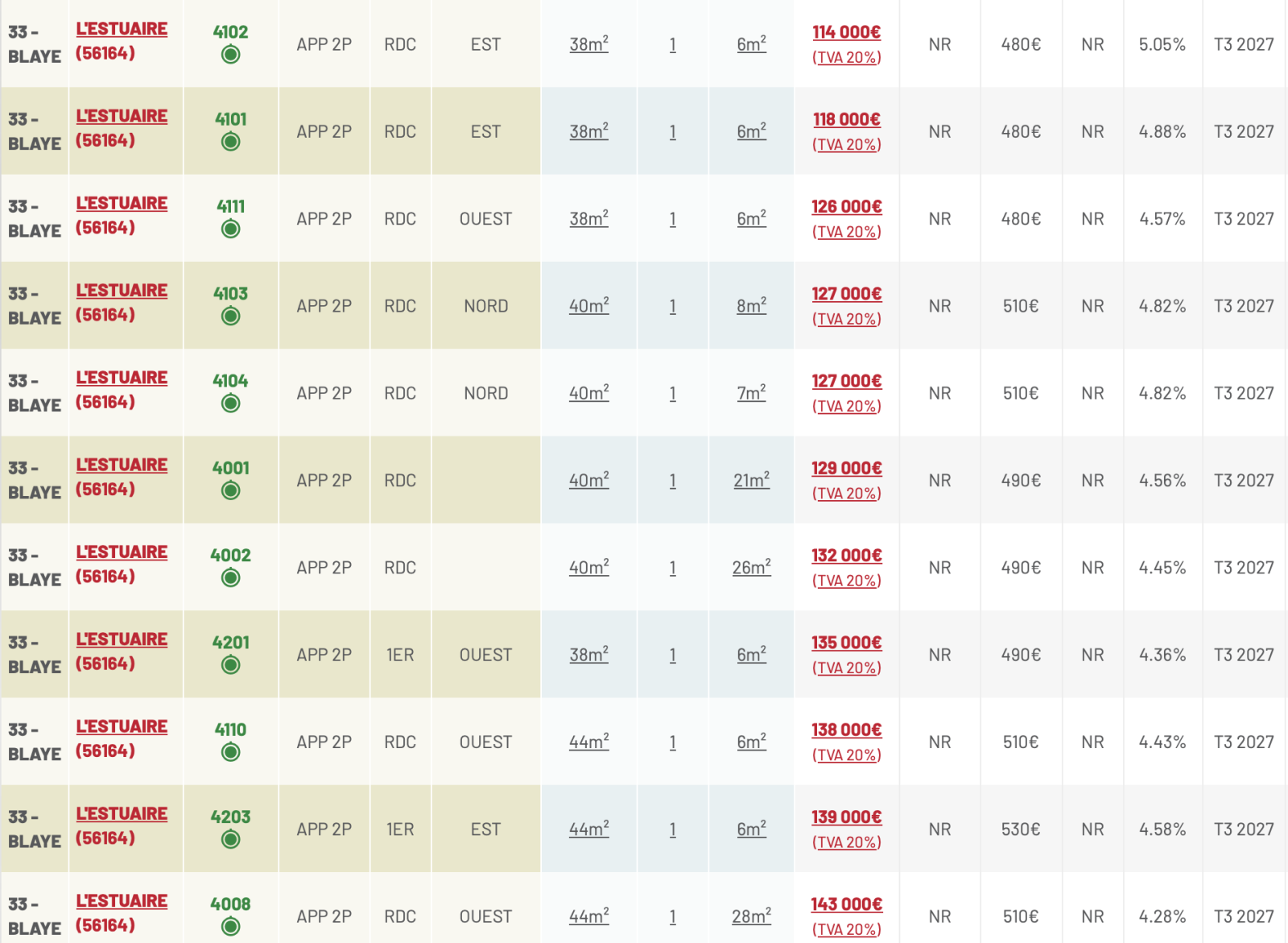This screenshot has height=943, width=1288.
Task: Select the green circle icon below lot 4111
Action: 230,230
